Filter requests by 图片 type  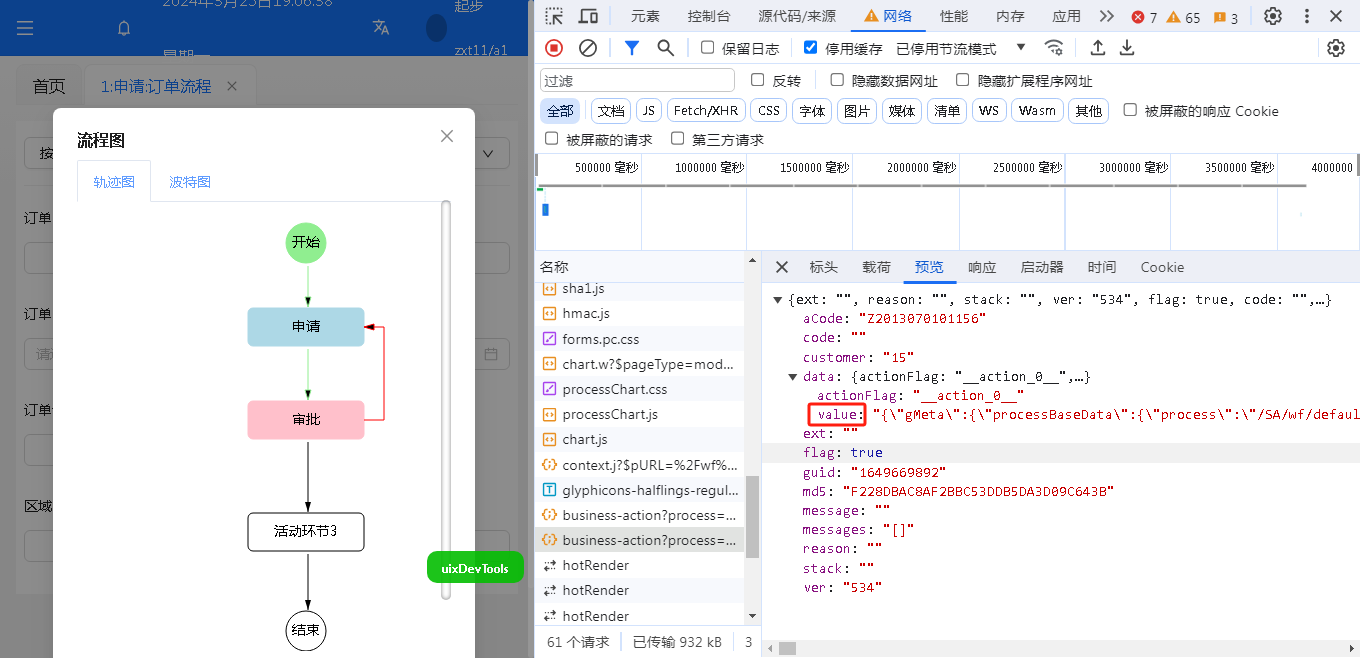click(x=857, y=111)
